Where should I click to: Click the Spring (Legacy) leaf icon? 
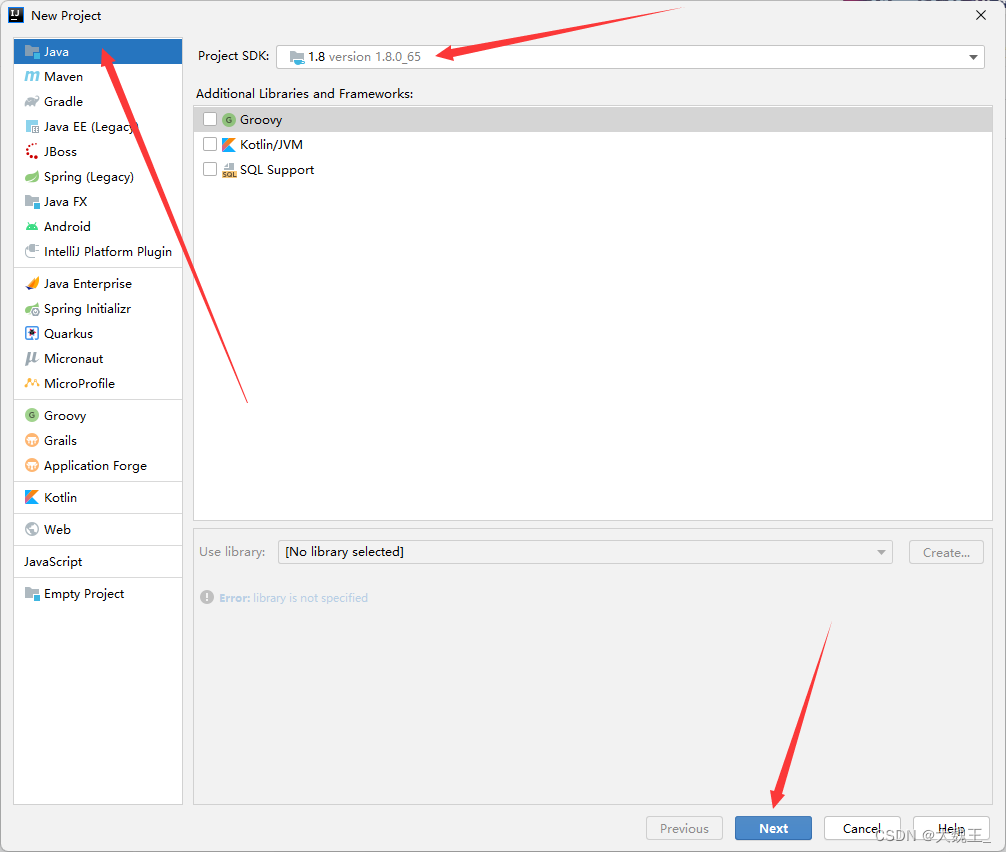point(32,176)
